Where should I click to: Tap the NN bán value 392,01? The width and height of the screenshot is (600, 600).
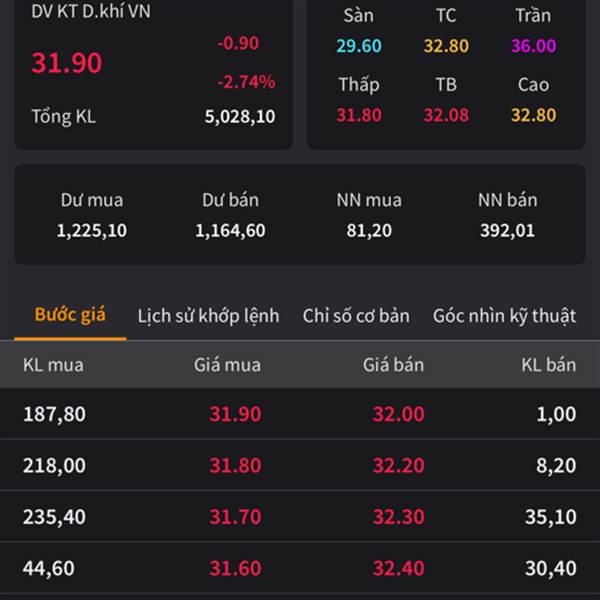tap(506, 231)
